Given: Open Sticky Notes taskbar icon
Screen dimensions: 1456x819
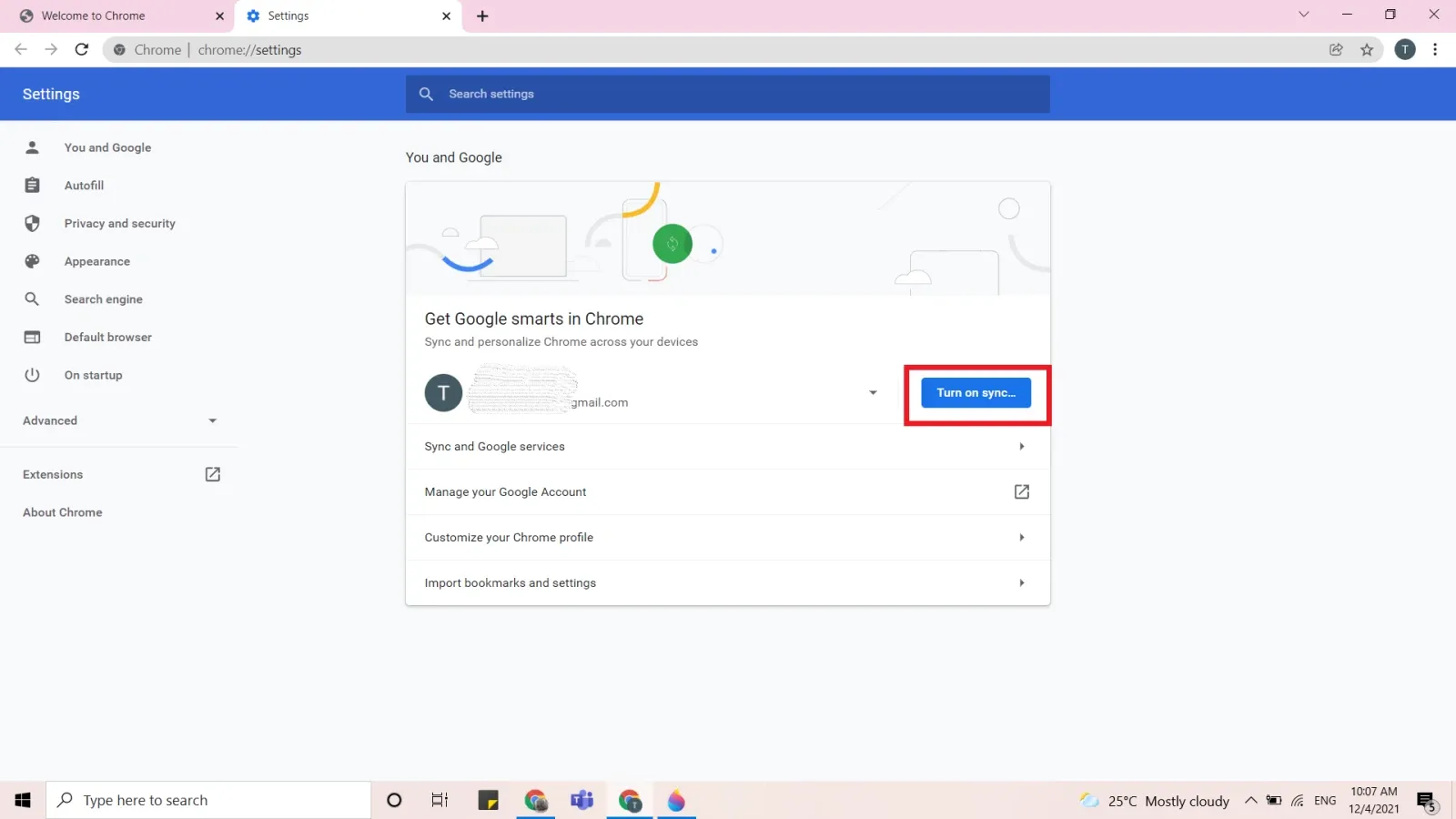Looking at the screenshot, I should click(489, 800).
